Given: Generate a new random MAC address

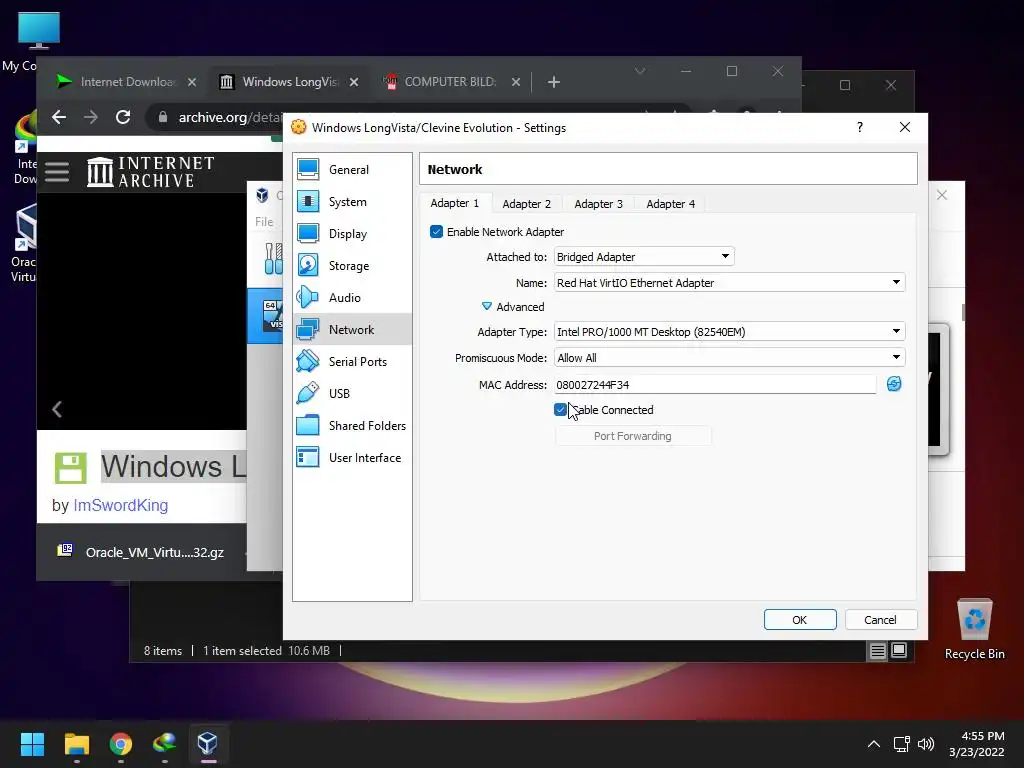Looking at the screenshot, I should [x=894, y=384].
